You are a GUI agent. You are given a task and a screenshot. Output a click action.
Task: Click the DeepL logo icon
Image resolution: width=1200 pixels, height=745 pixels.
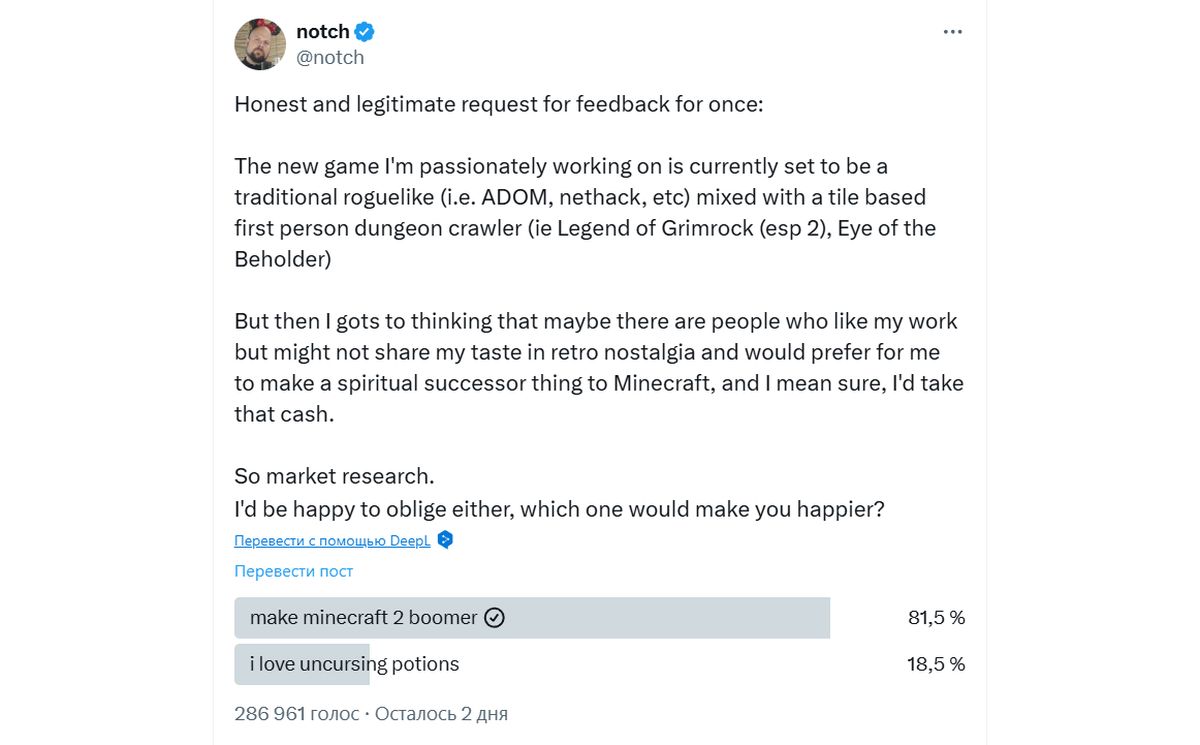coord(446,540)
